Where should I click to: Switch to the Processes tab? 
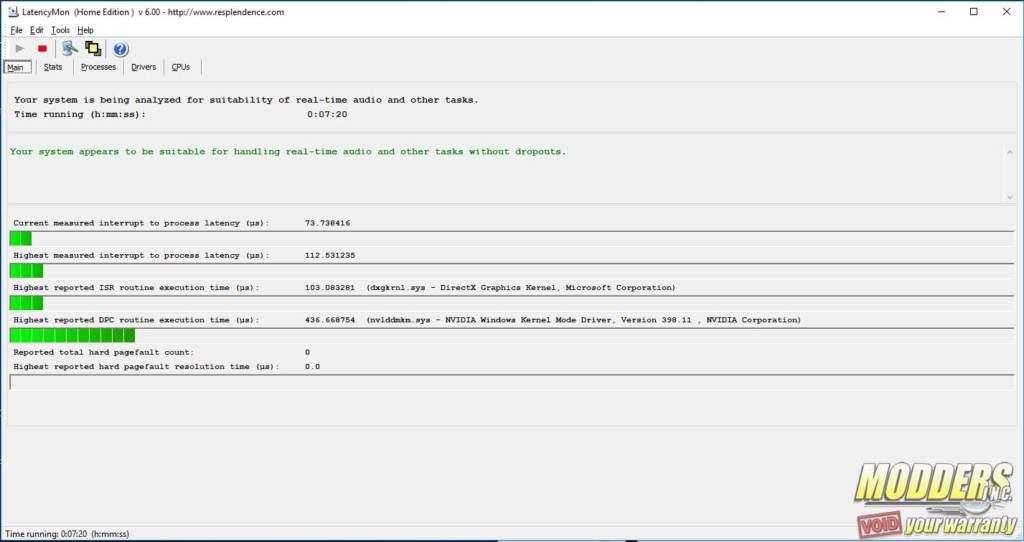[x=98, y=67]
